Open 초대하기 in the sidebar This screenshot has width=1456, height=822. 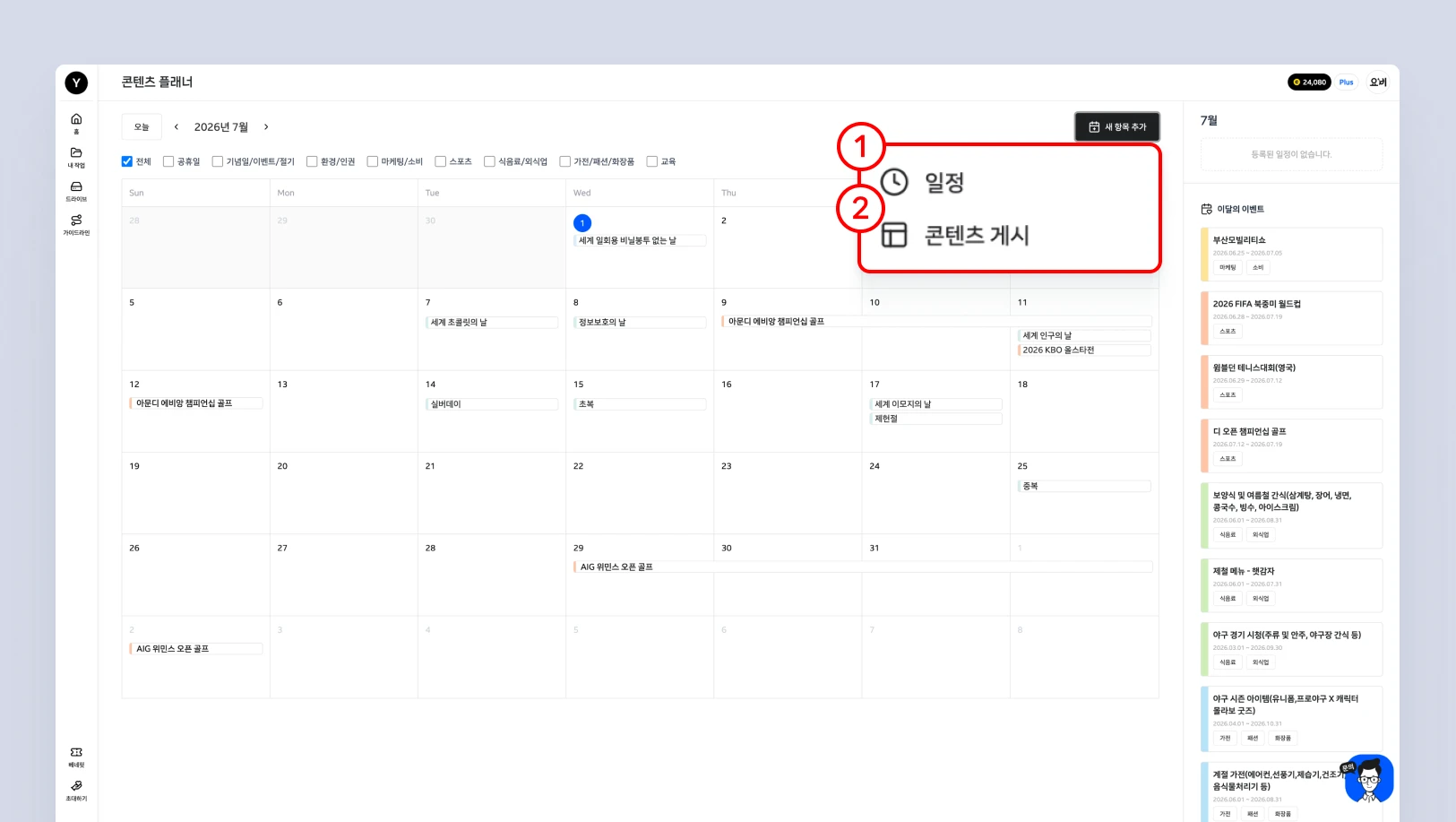click(x=76, y=790)
